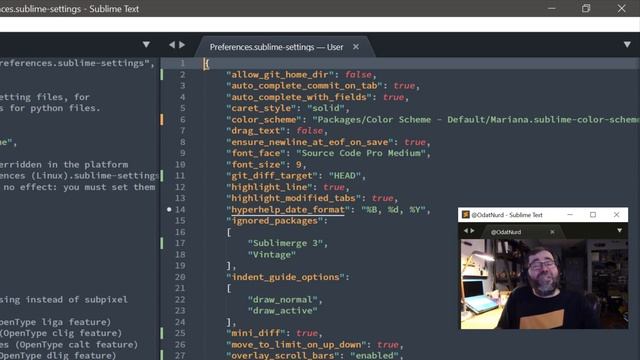The width and height of the screenshot is (640, 360).
Task: Open the right pane tab list dropdown arrow
Action: coord(627,44)
